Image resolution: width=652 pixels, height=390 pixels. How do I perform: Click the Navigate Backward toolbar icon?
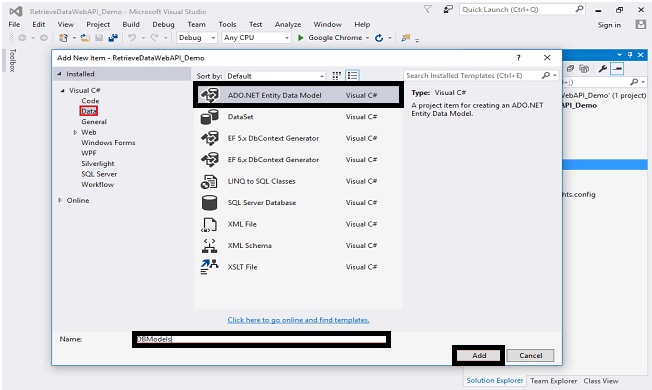coord(22,38)
